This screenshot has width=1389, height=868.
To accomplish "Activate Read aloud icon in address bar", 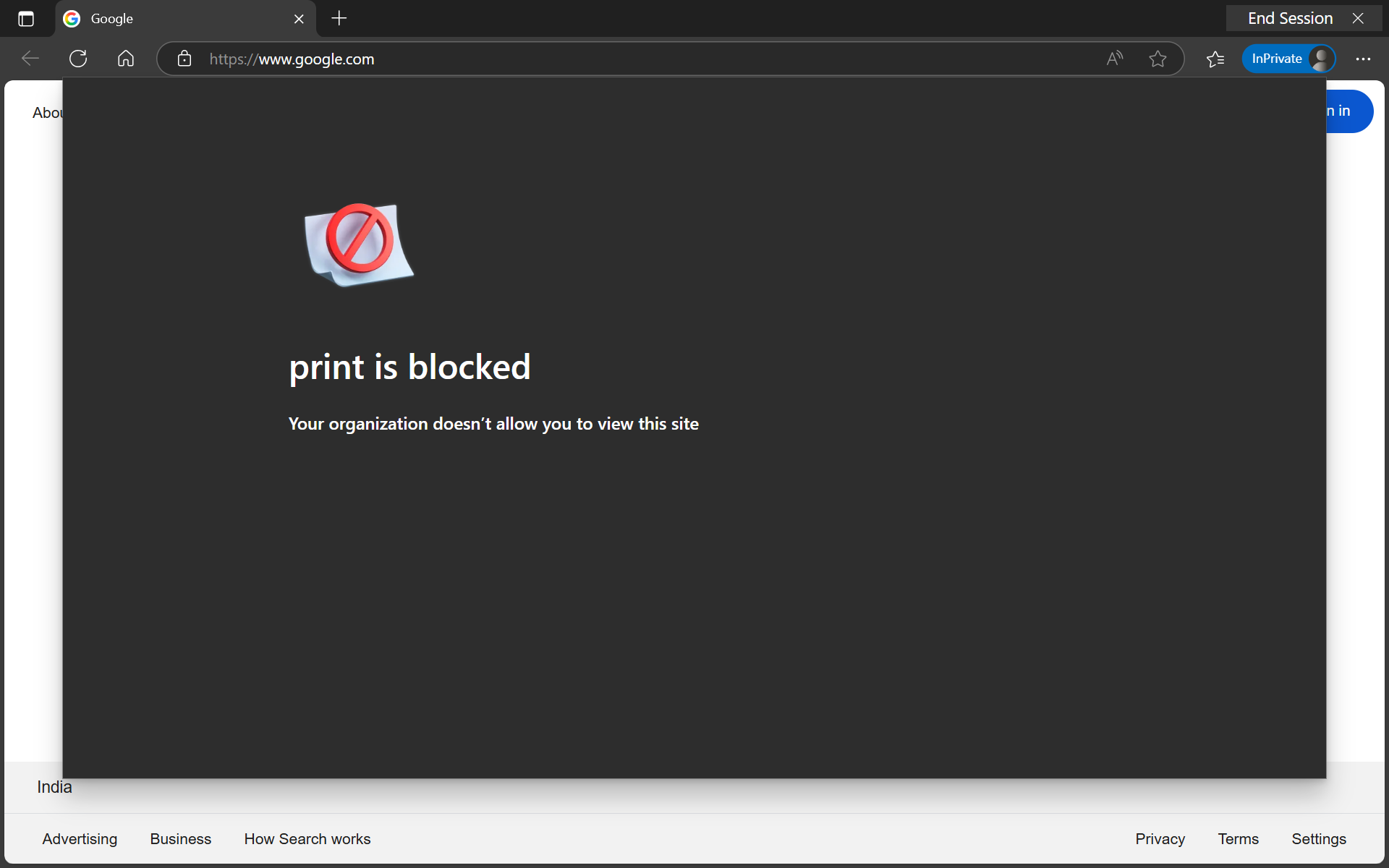I will pyautogui.click(x=1115, y=59).
